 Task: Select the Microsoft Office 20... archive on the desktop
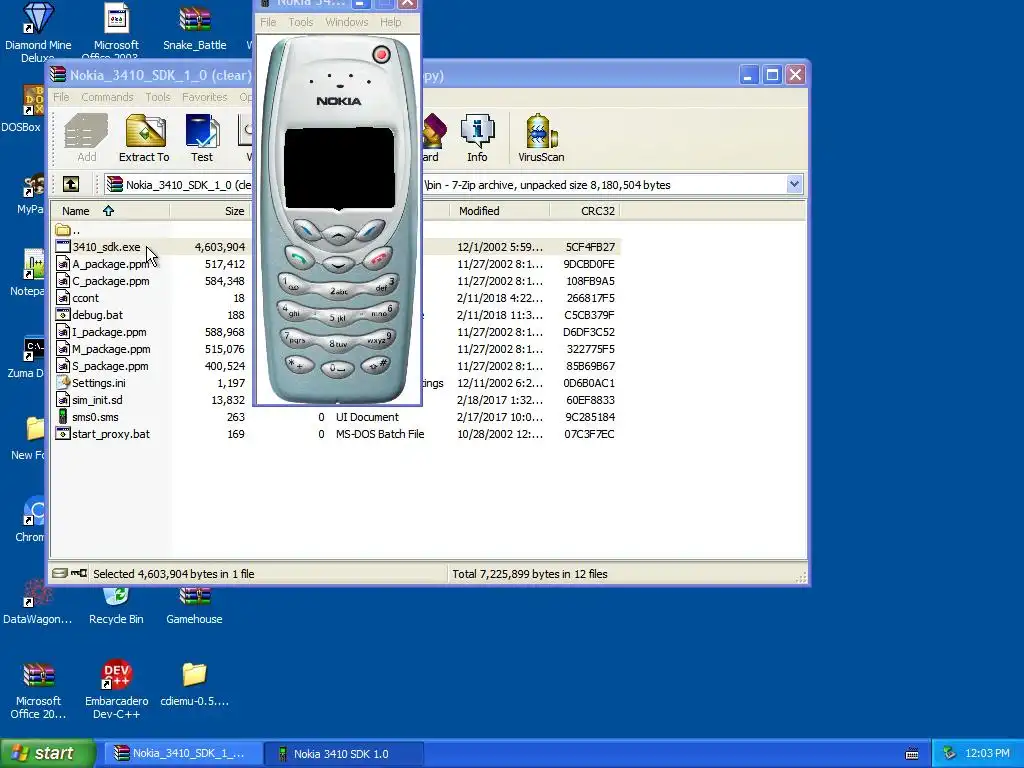[38, 691]
